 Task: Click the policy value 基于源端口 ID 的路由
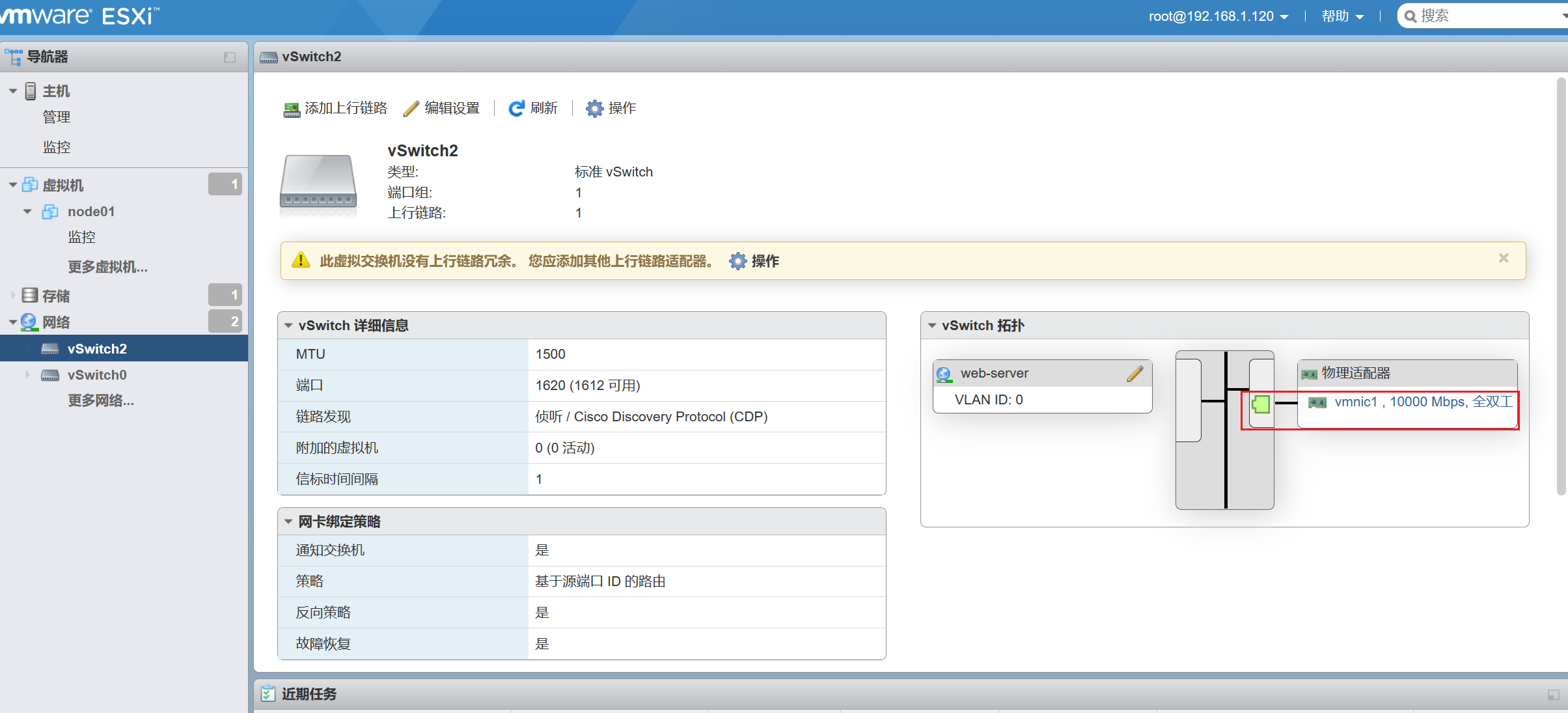[600, 581]
